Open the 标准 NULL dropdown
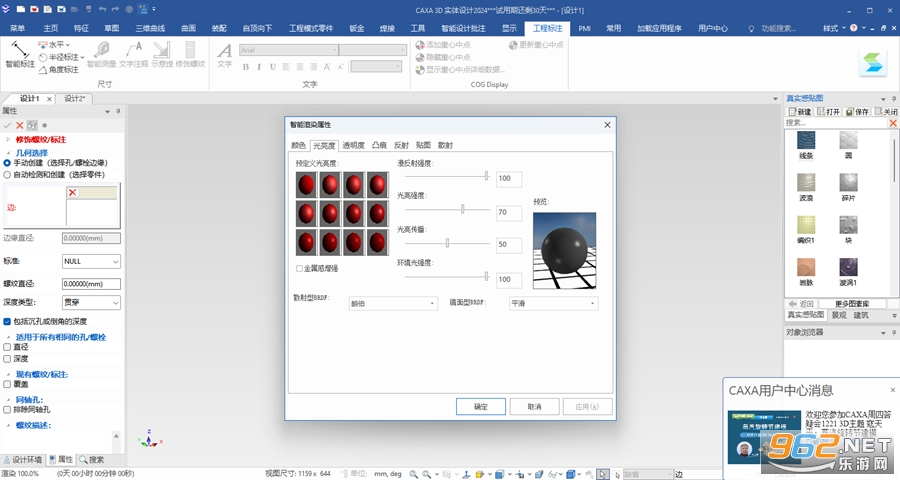900x480 pixels. coord(91,261)
